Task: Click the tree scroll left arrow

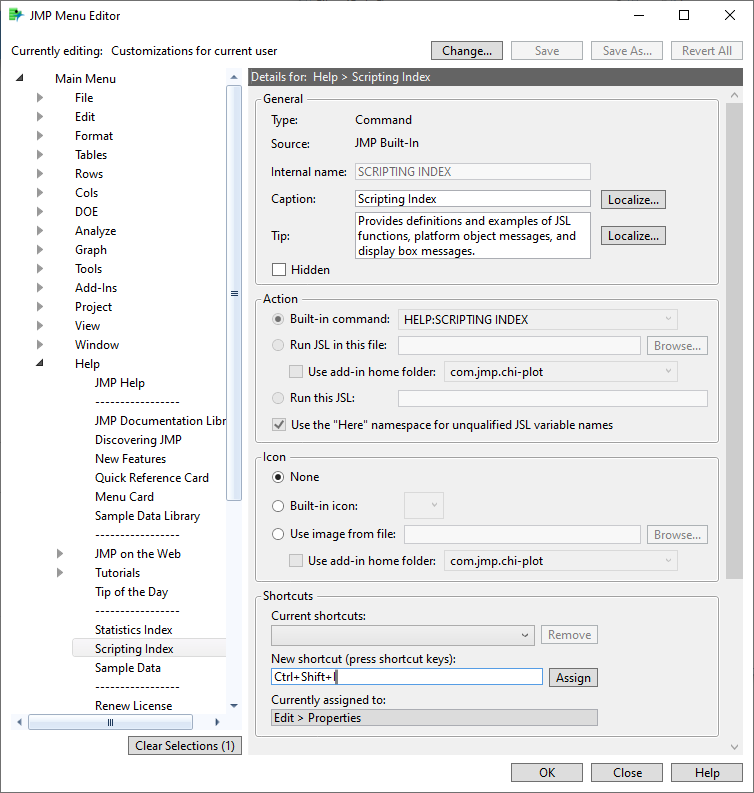Action: 19,722
